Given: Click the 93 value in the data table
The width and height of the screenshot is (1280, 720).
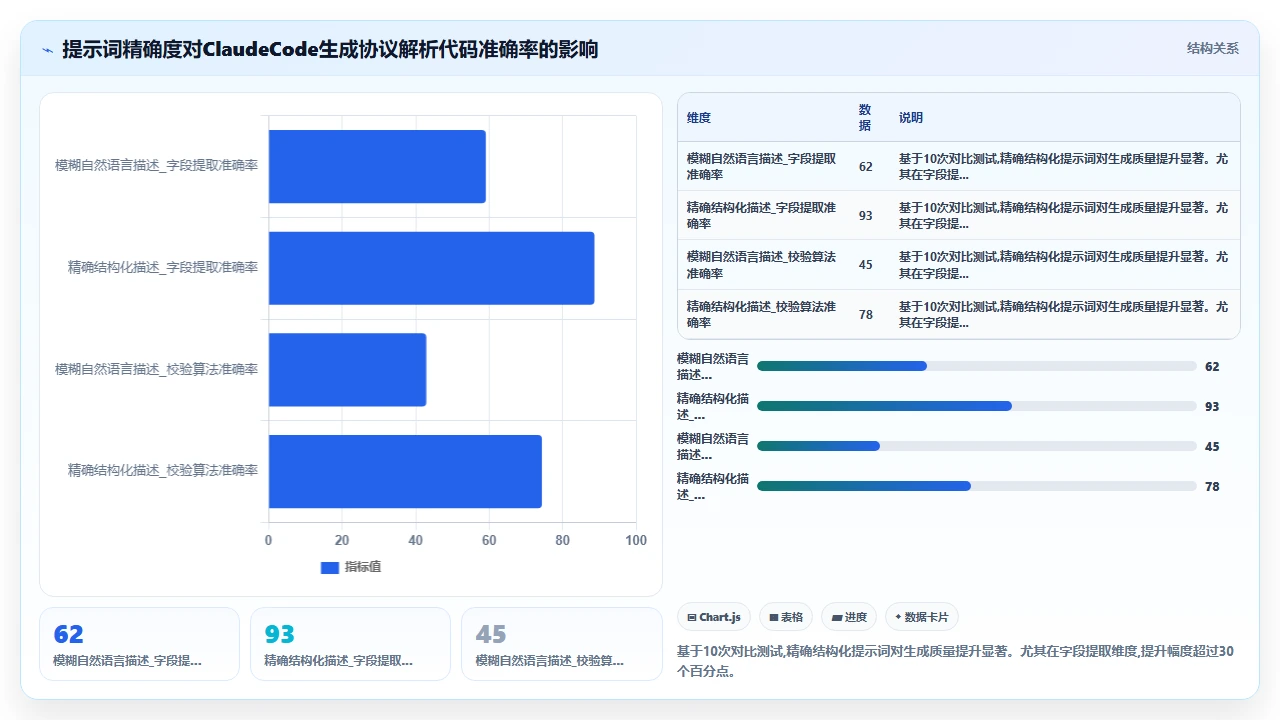Looking at the screenshot, I should point(865,215).
